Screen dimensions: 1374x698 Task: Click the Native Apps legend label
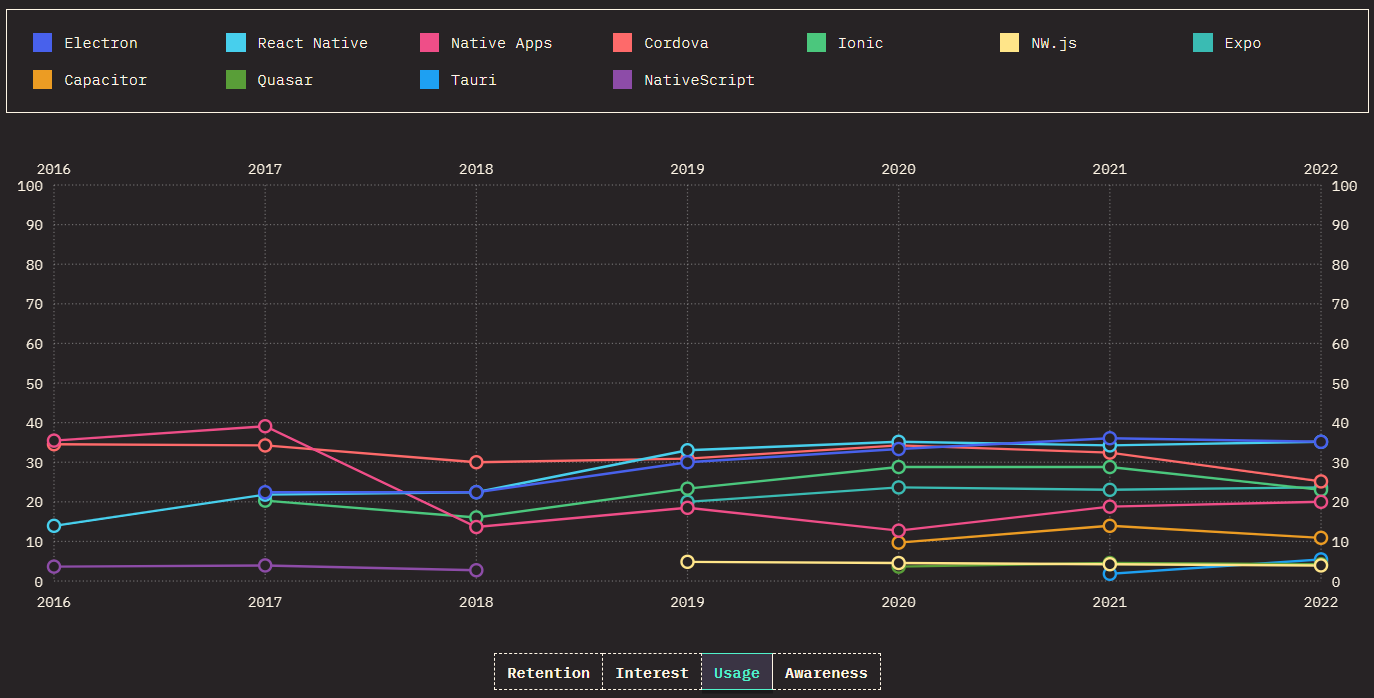pyautogui.click(x=501, y=43)
